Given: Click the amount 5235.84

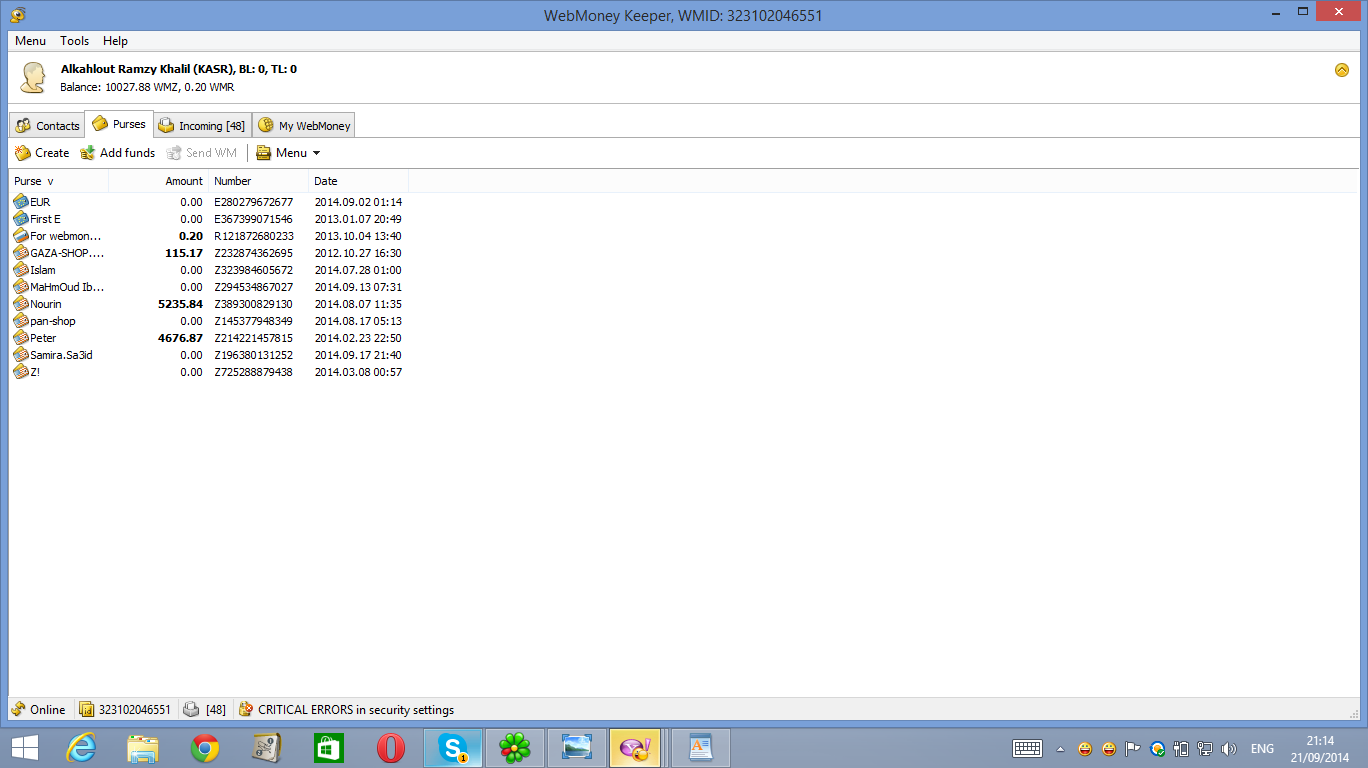Looking at the screenshot, I should pyautogui.click(x=181, y=304).
